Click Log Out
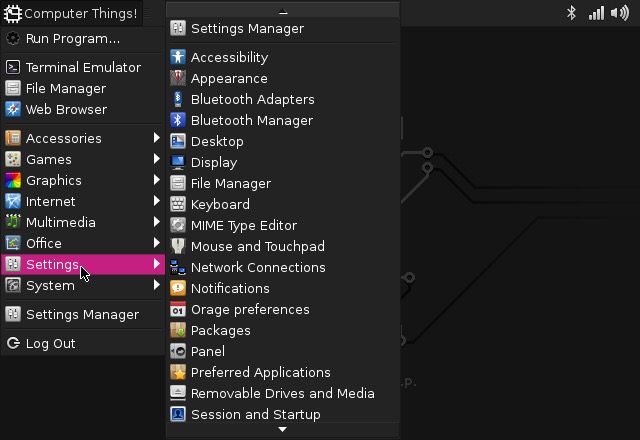Viewport: 640px width, 440px height. coord(50,343)
